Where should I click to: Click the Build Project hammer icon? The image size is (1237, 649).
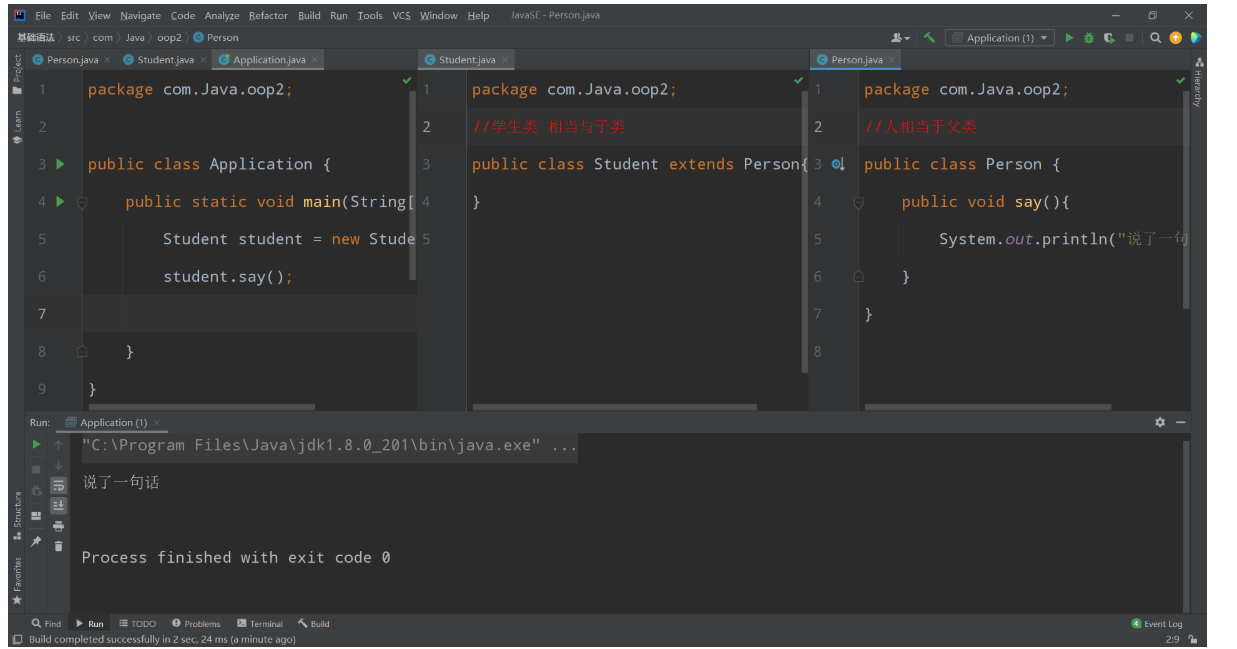pyautogui.click(x=929, y=37)
